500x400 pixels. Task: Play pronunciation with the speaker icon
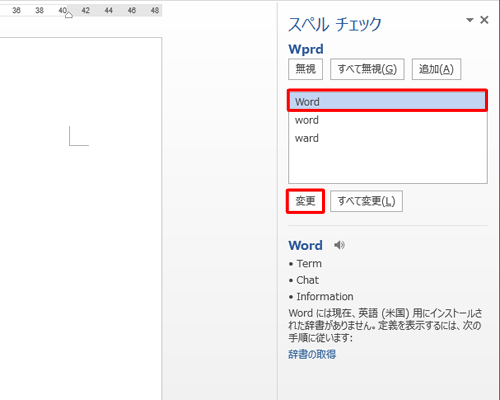tap(339, 245)
